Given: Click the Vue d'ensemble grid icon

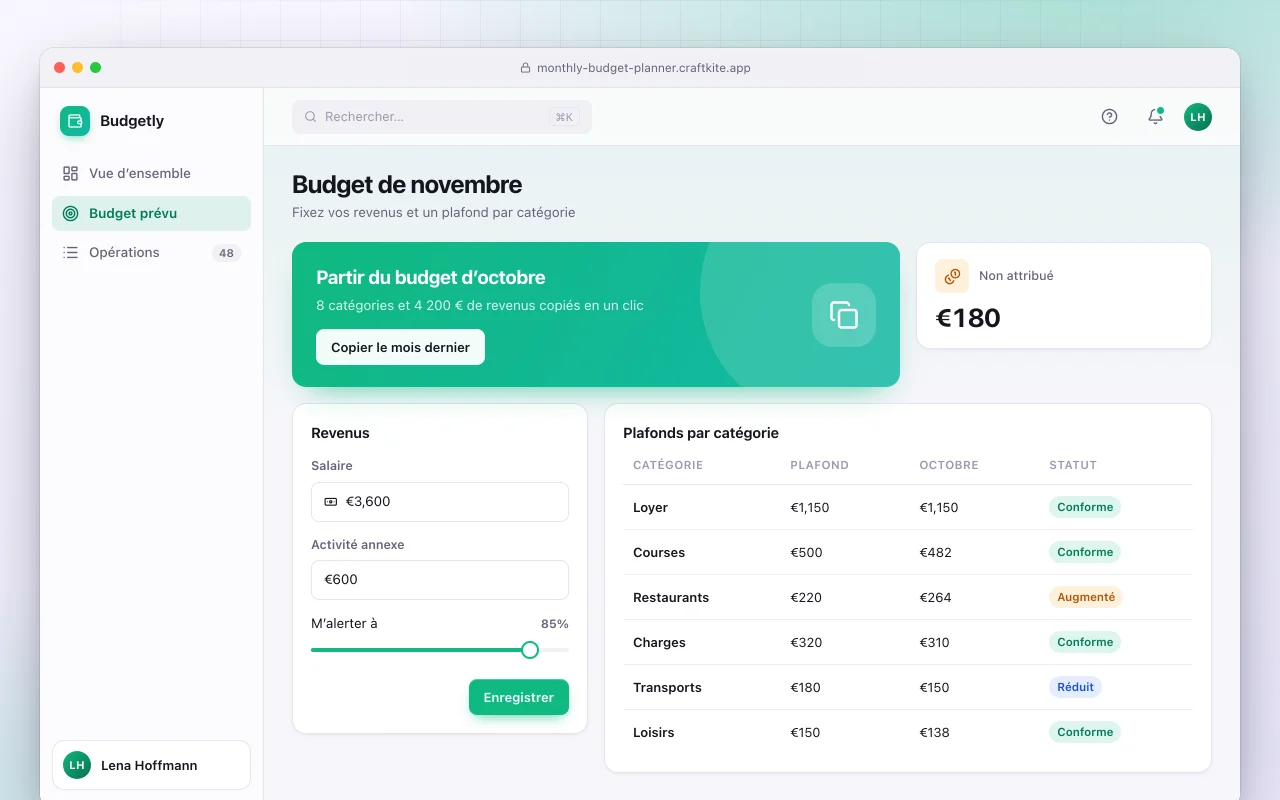Looking at the screenshot, I should [70, 173].
